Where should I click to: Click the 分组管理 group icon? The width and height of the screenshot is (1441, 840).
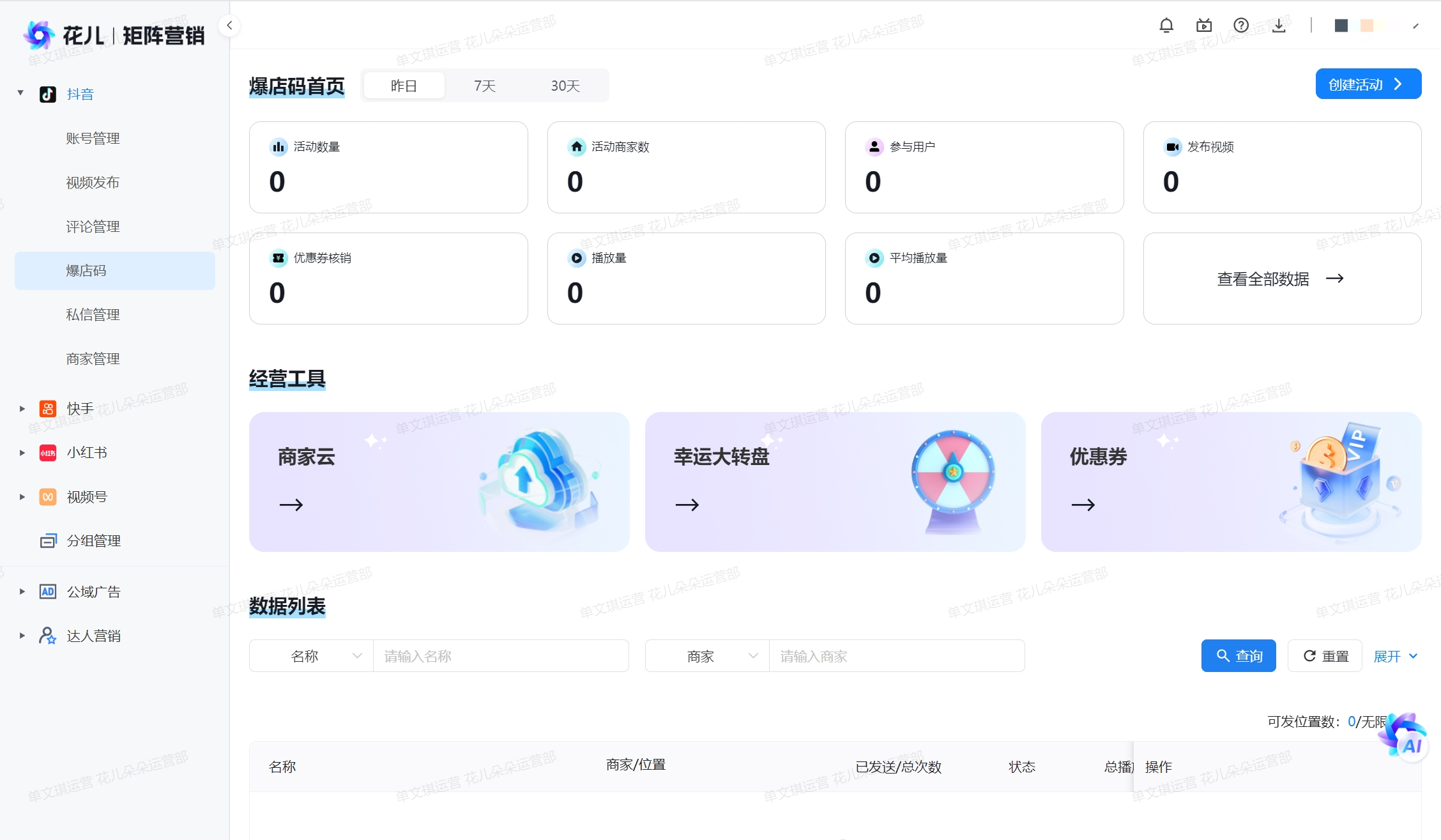click(48, 541)
